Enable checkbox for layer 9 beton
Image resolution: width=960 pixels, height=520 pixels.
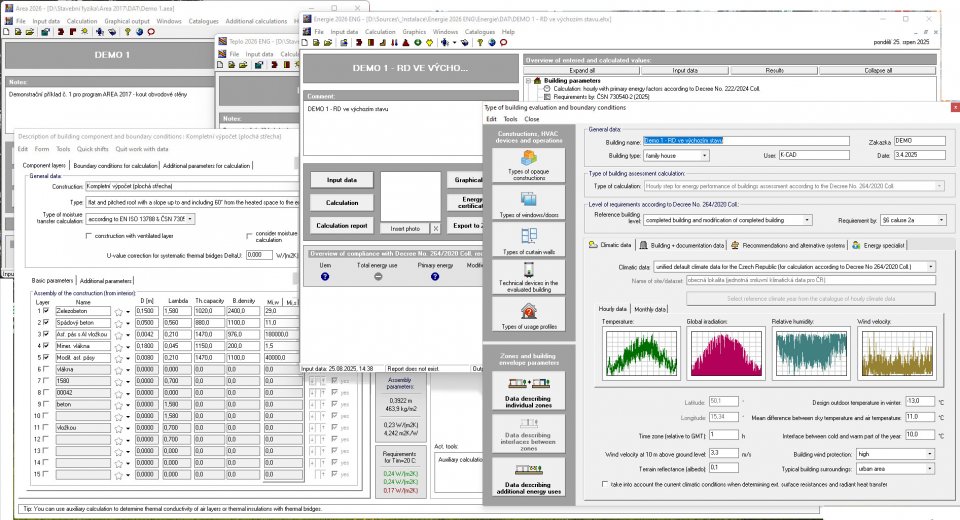click(45, 404)
